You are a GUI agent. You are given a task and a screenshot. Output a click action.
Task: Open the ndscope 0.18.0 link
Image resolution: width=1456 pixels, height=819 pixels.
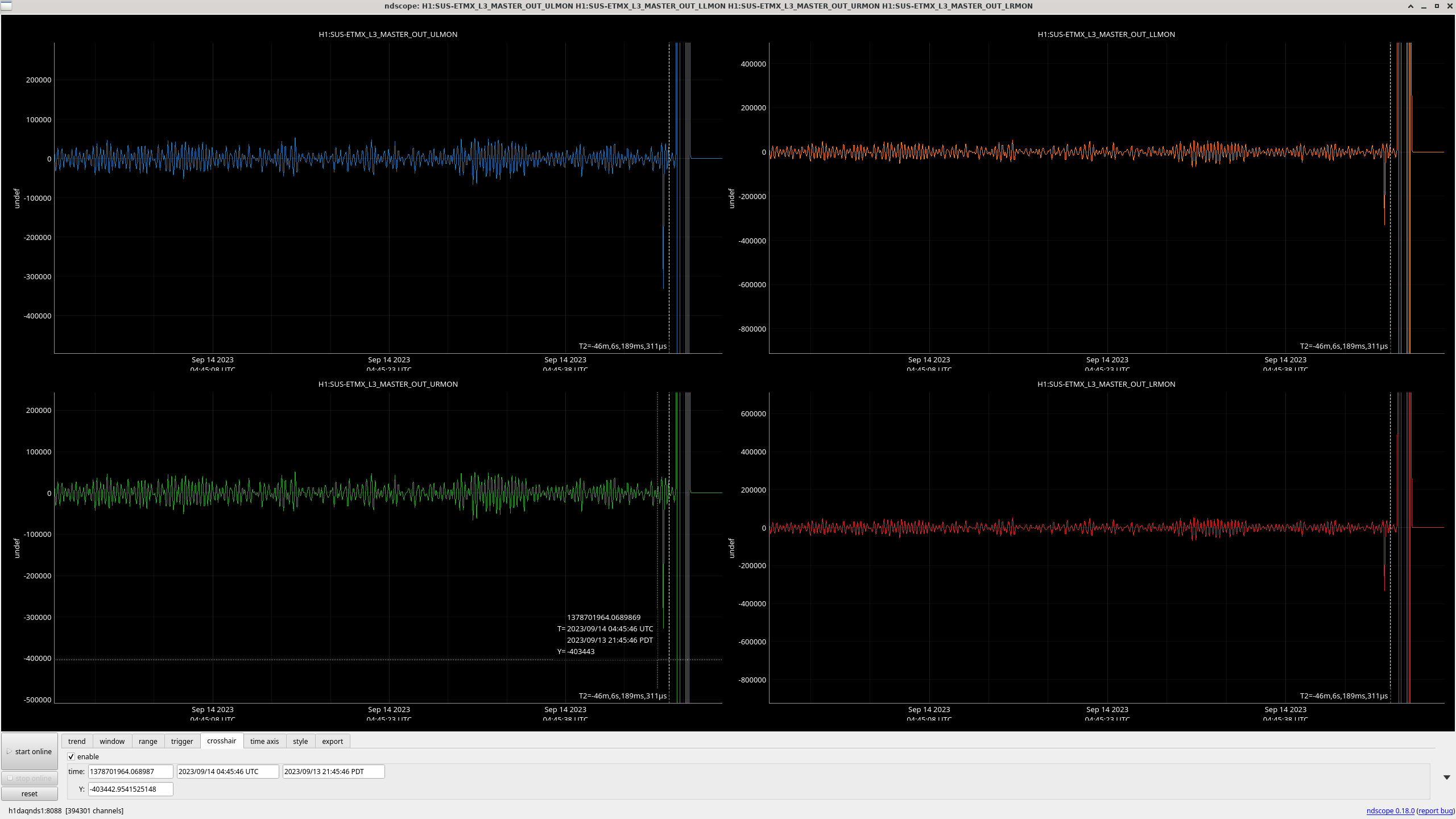tap(1390, 811)
